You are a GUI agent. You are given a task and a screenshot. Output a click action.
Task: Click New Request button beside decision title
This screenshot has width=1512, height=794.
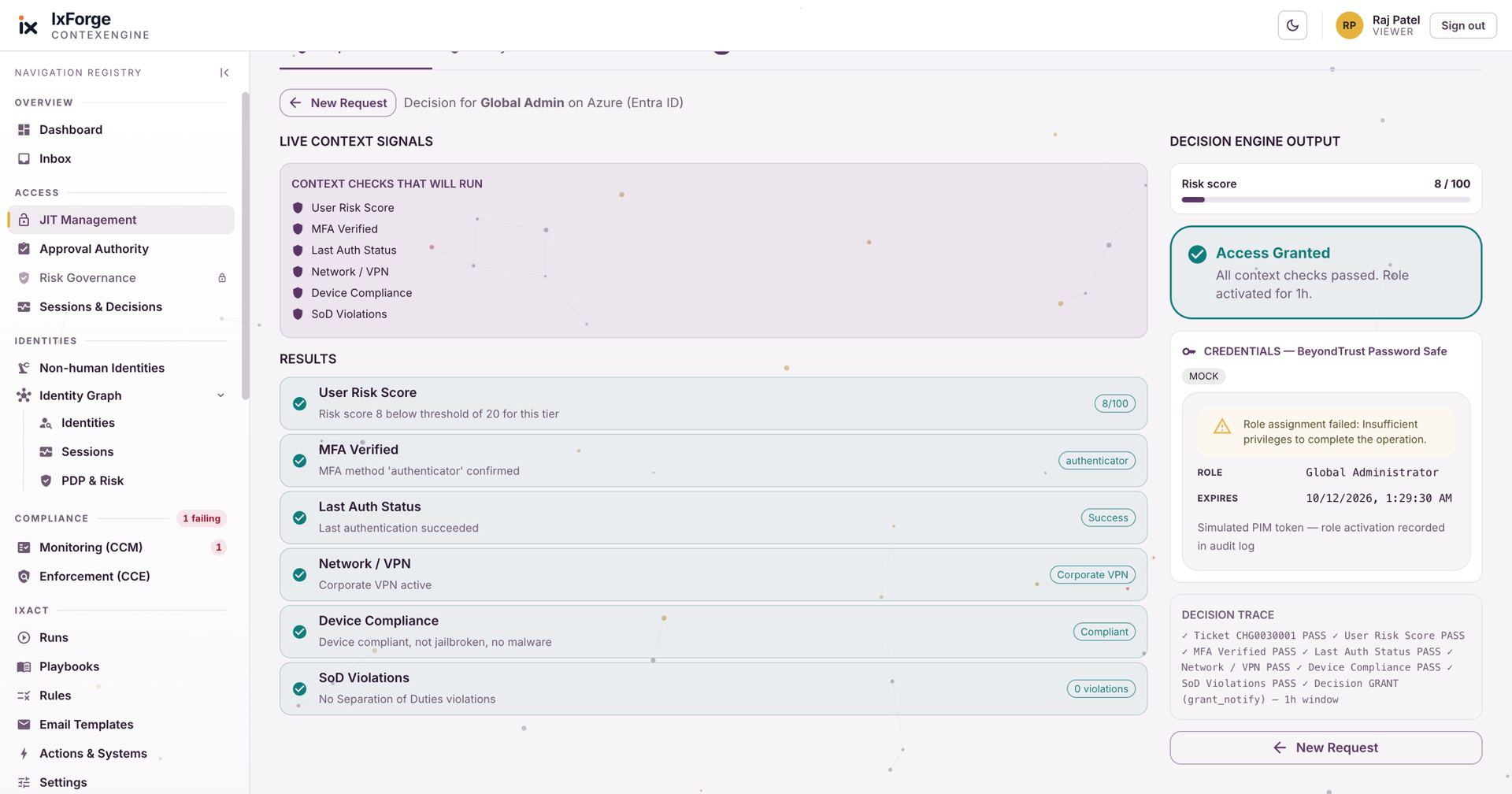tap(338, 103)
